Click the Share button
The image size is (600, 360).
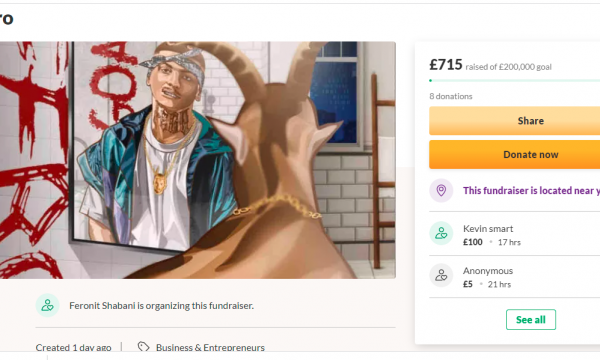pos(515,121)
